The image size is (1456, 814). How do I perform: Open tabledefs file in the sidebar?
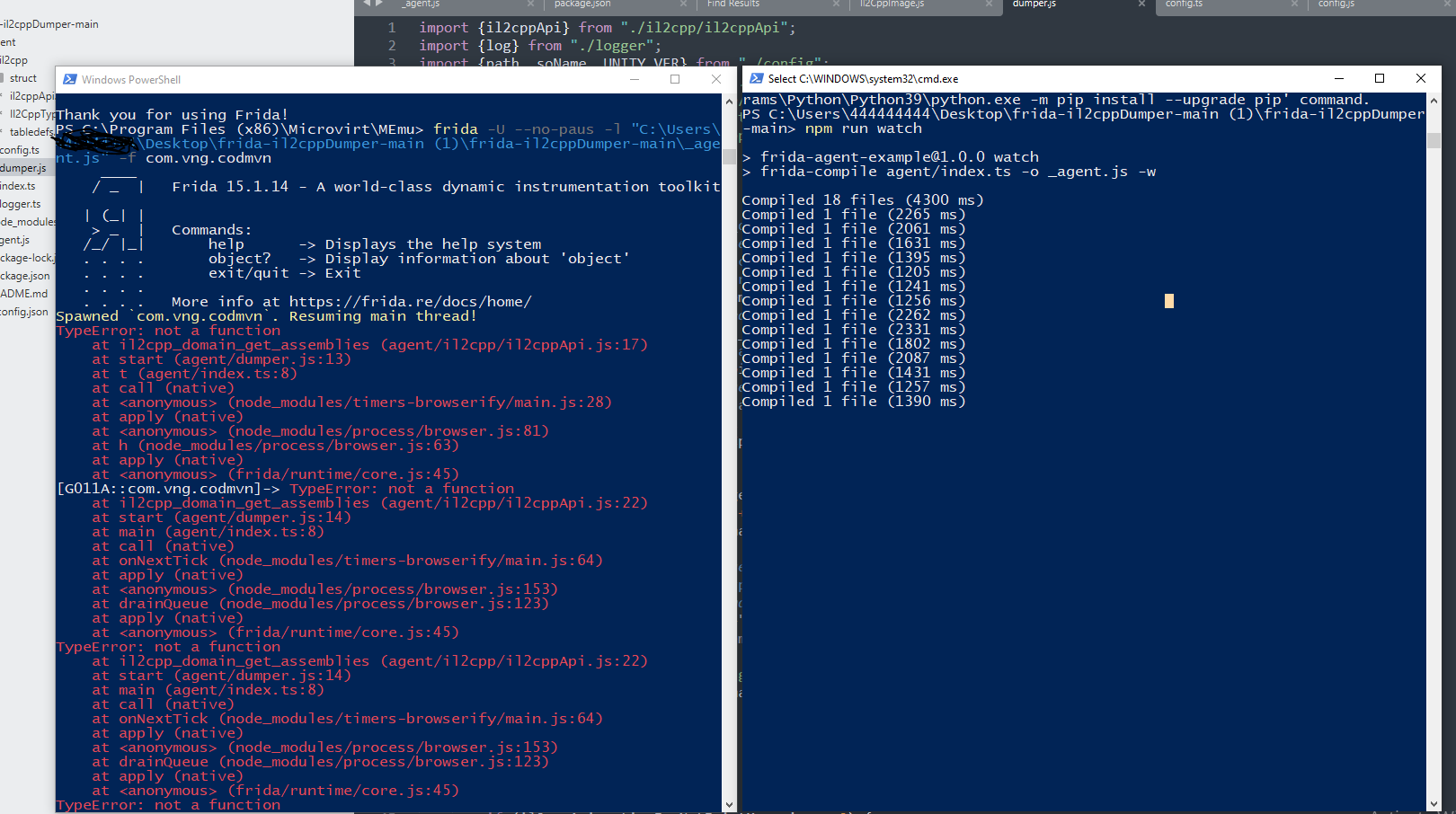coord(32,132)
